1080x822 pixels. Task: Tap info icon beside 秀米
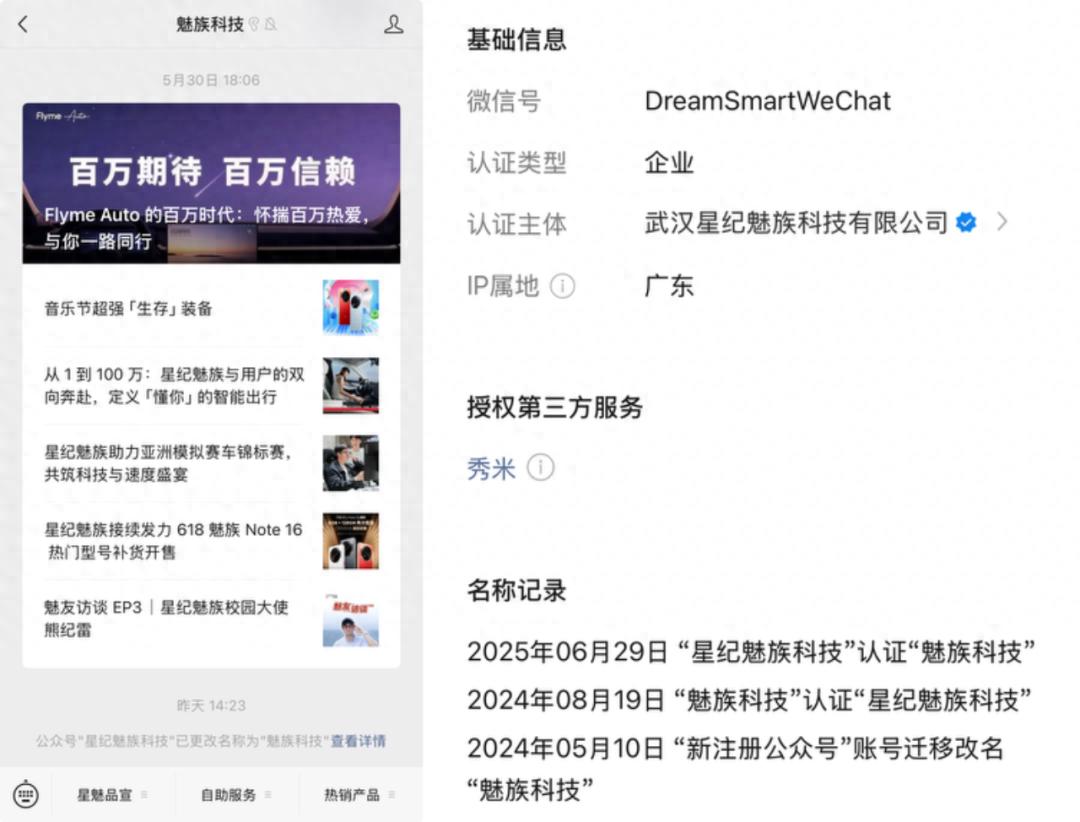(x=540, y=468)
